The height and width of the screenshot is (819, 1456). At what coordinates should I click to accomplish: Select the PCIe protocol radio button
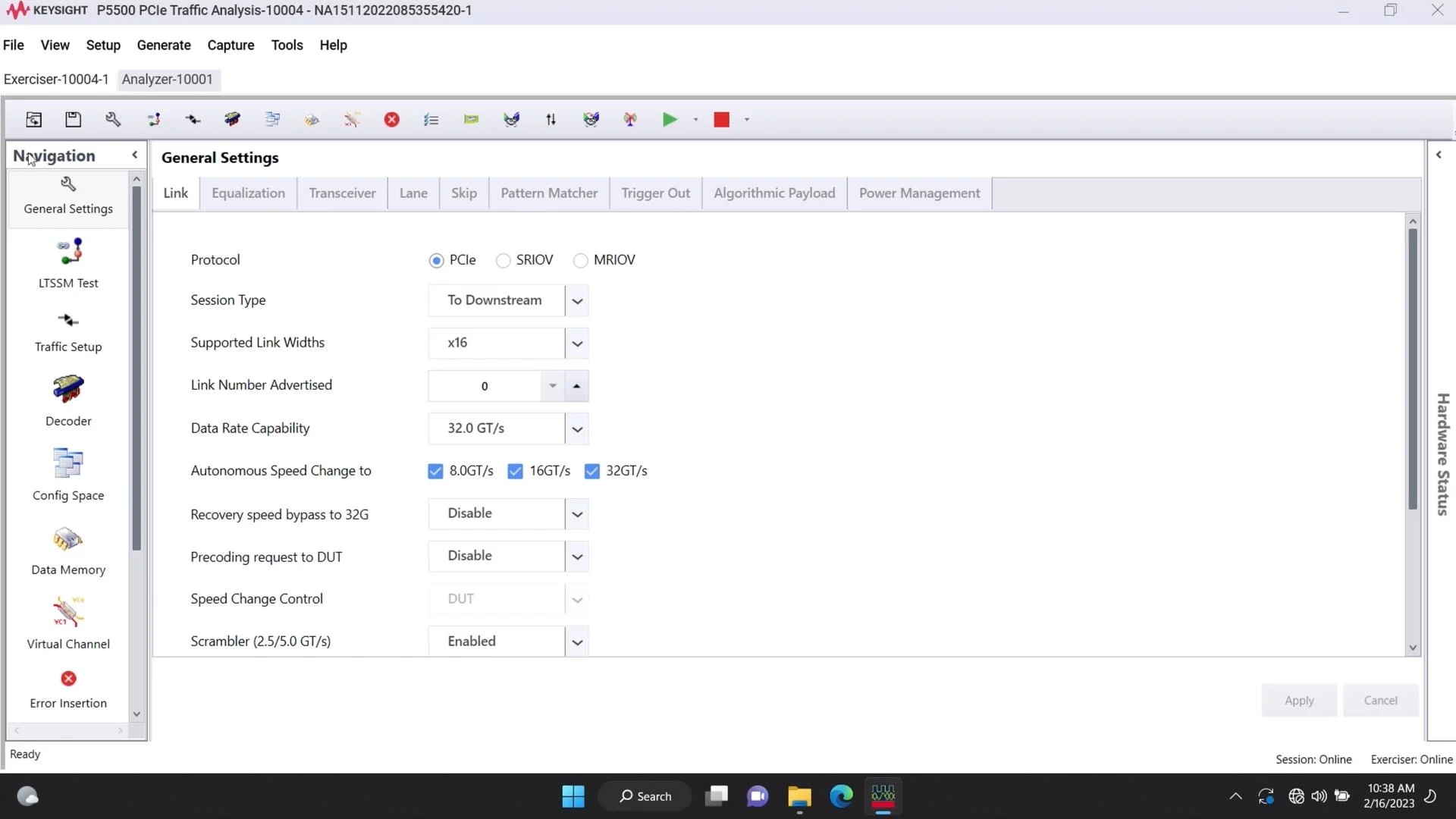coord(436,260)
